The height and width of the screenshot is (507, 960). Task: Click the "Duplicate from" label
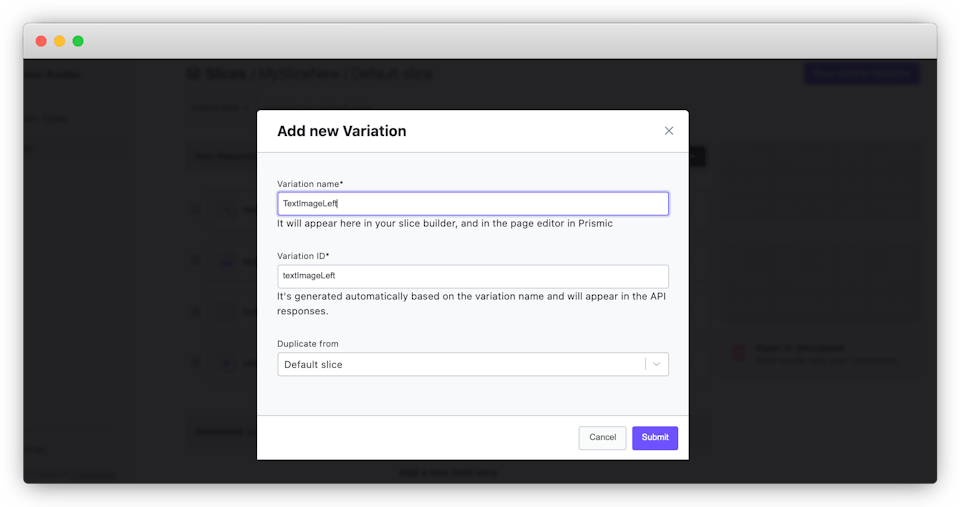pos(307,344)
